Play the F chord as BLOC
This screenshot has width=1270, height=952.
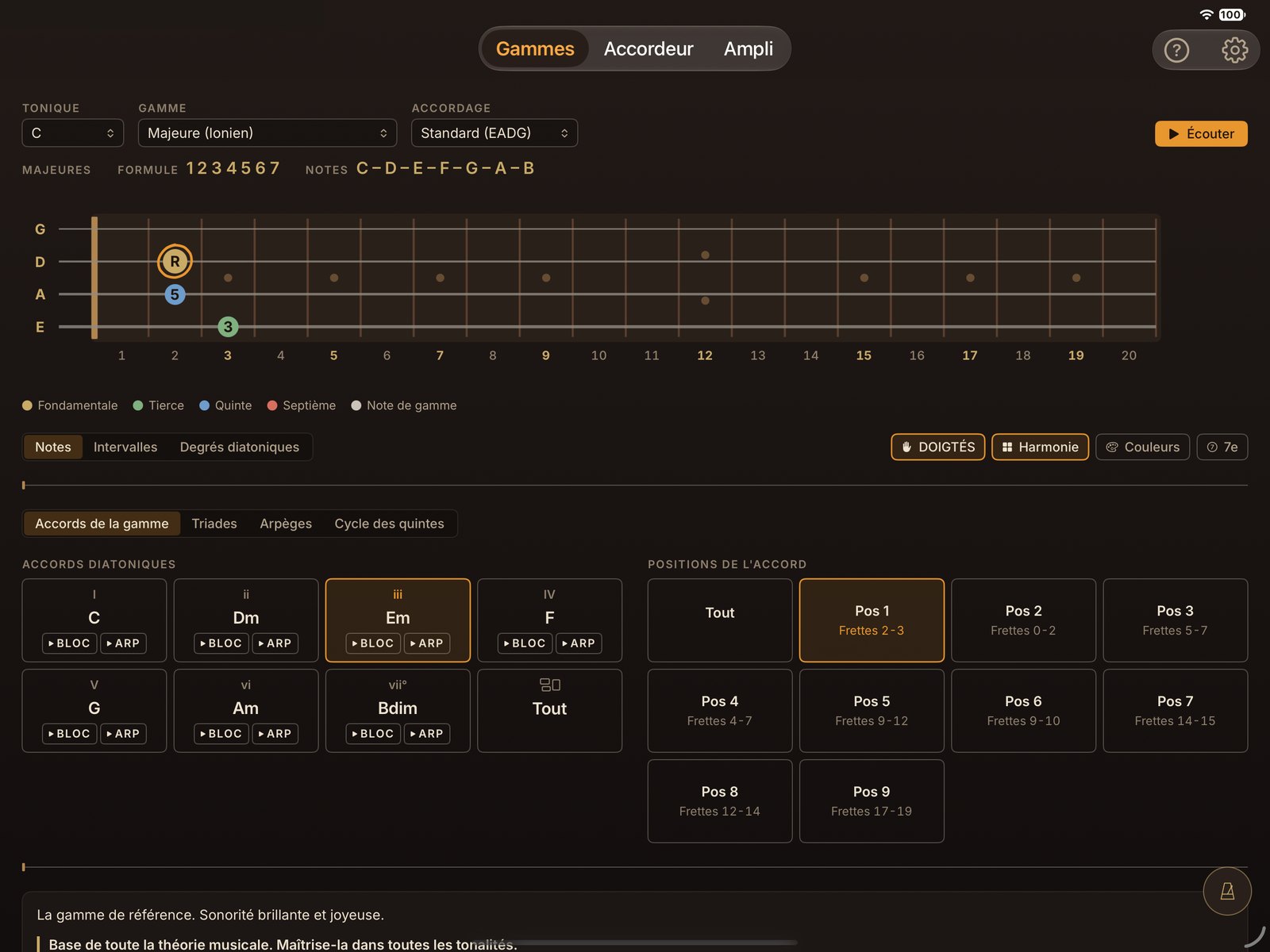tap(525, 643)
